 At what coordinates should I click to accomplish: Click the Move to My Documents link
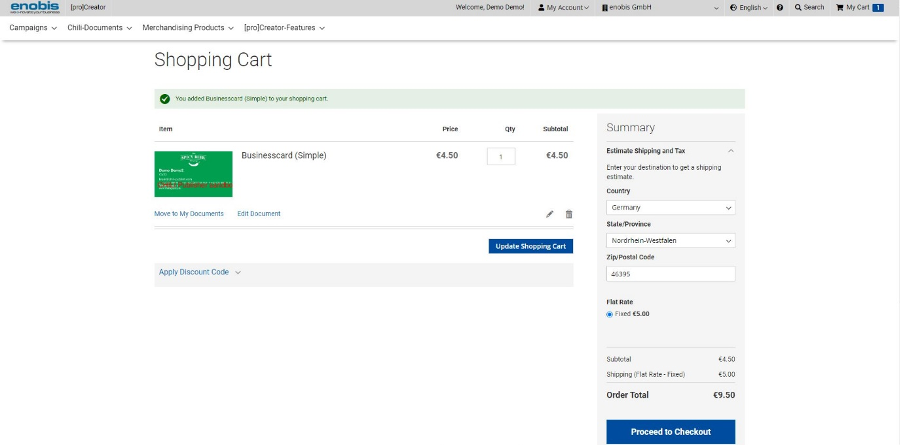(x=189, y=214)
